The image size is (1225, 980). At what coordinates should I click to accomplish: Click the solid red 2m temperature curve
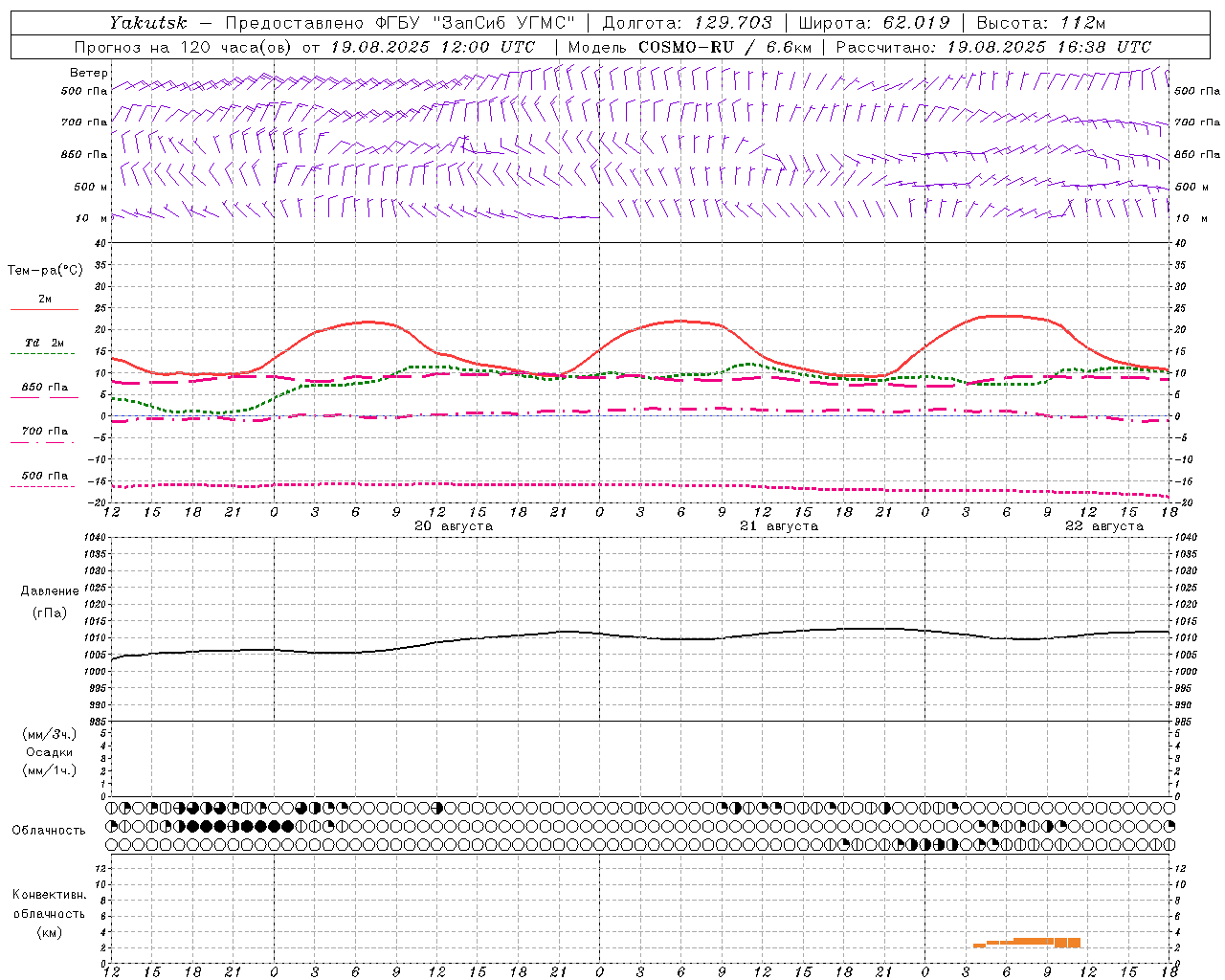coord(641,330)
